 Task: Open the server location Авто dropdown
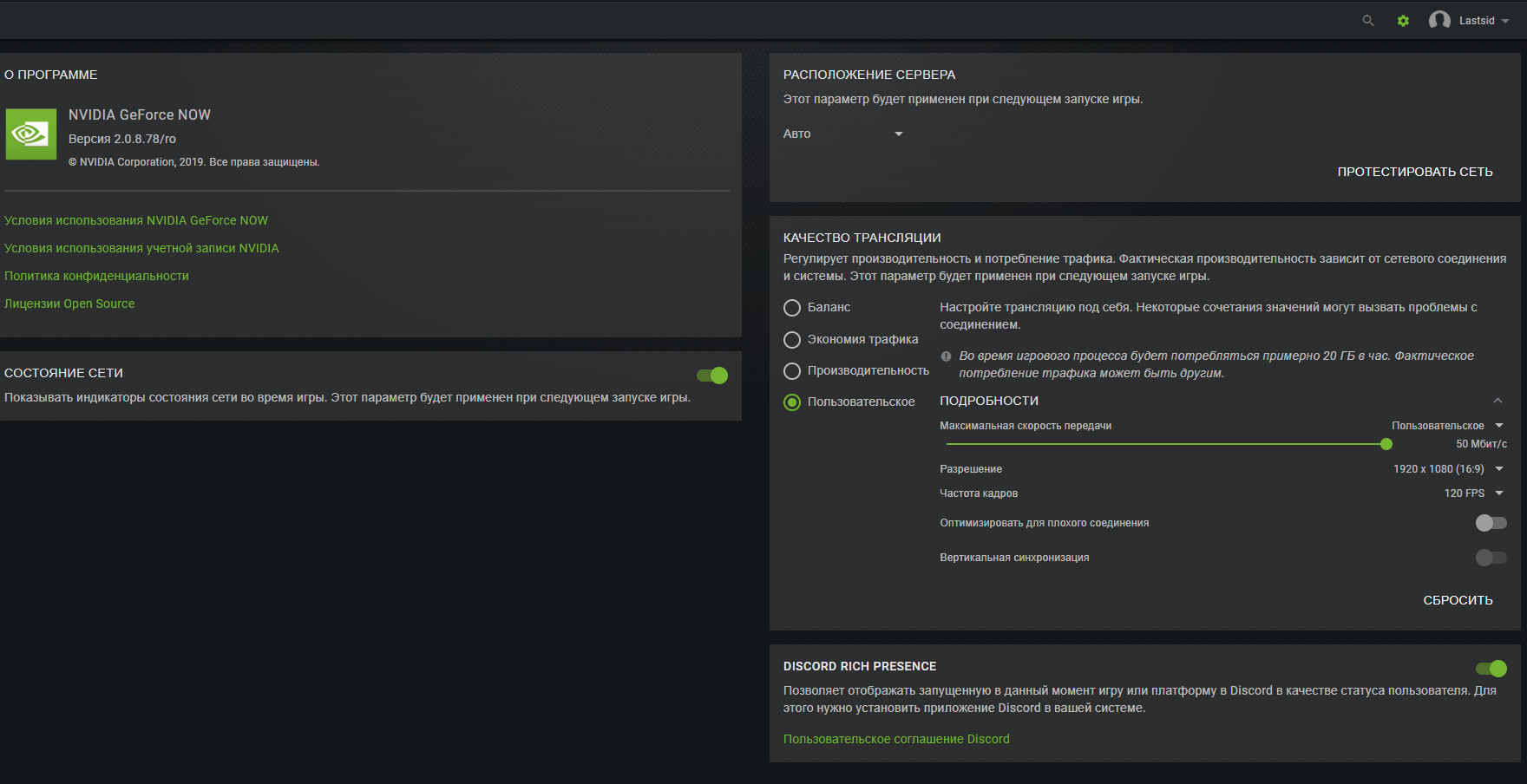pos(842,134)
